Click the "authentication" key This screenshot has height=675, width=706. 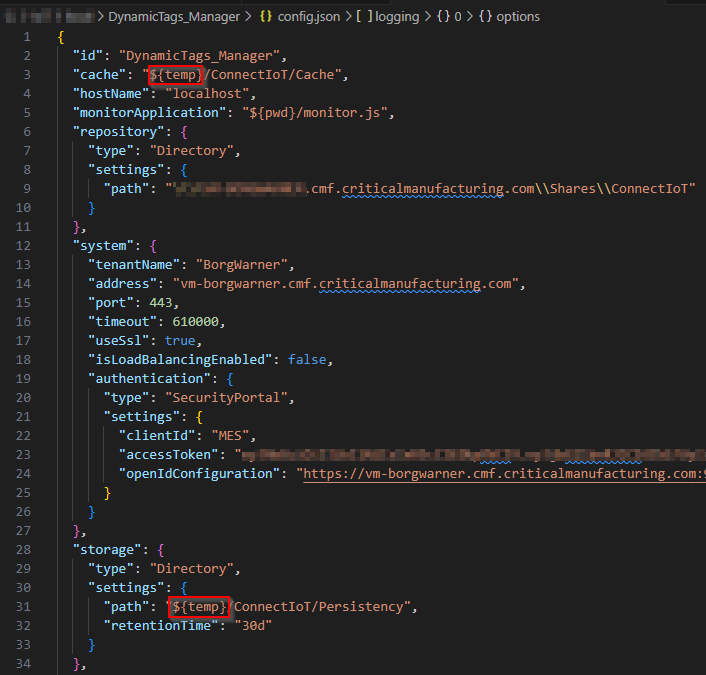[149, 378]
